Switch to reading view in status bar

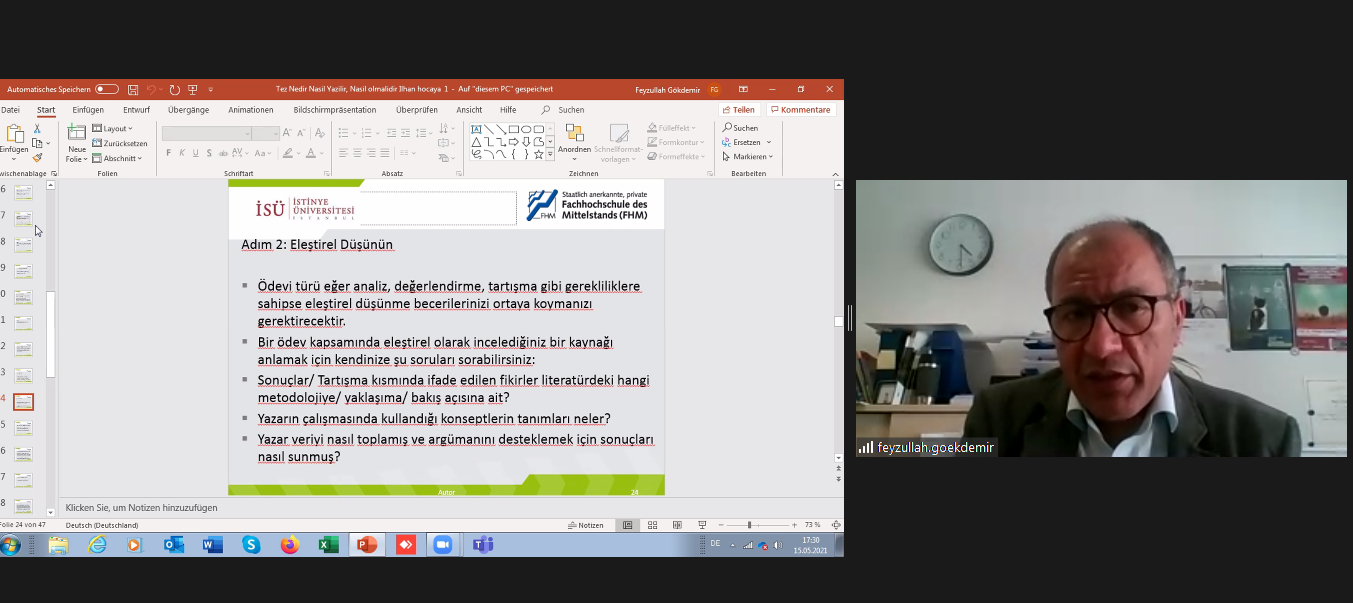coord(677,525)
